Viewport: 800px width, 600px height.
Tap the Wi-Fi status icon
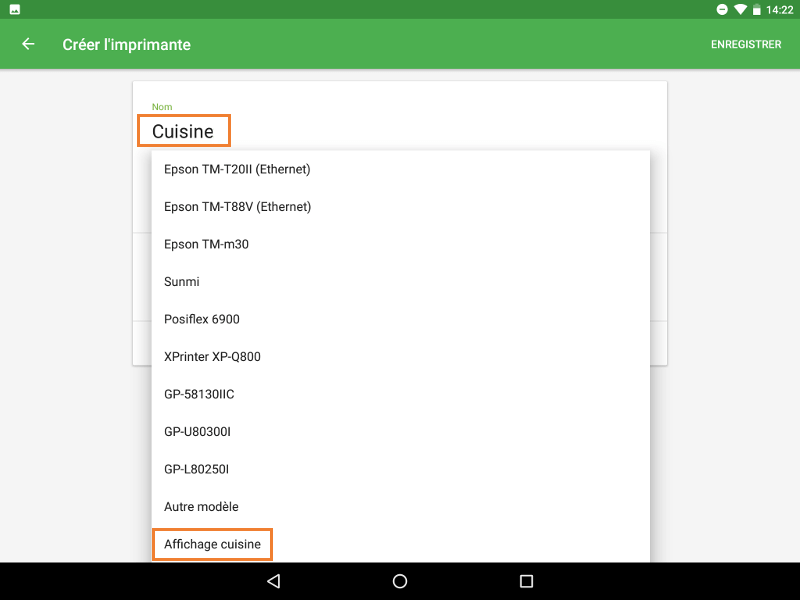point(740,9)
